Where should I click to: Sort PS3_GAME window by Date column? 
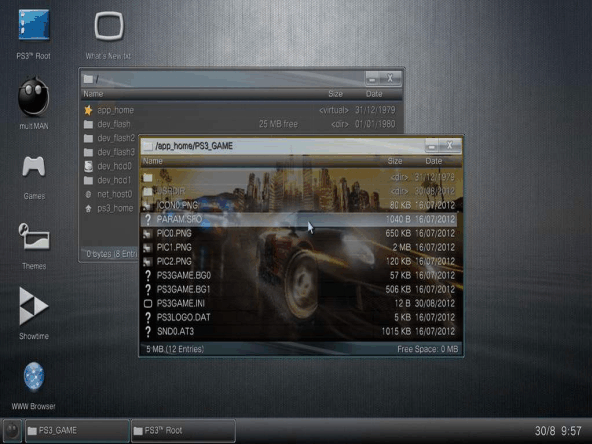433,161
